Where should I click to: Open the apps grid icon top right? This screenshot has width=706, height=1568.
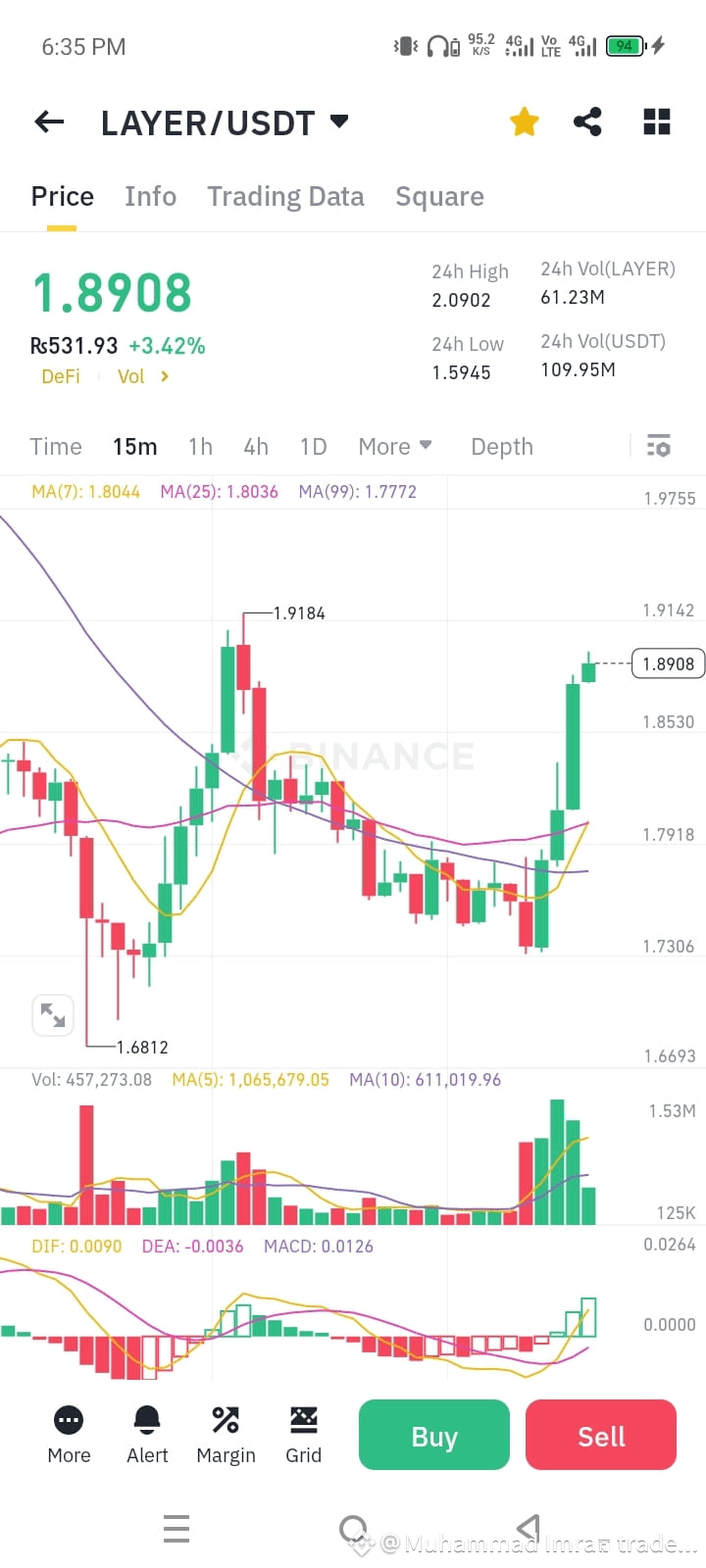655,122
